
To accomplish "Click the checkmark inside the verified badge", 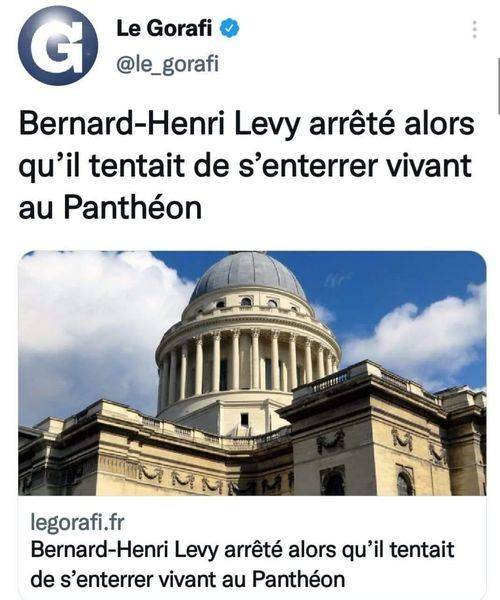I will point(230,29).
